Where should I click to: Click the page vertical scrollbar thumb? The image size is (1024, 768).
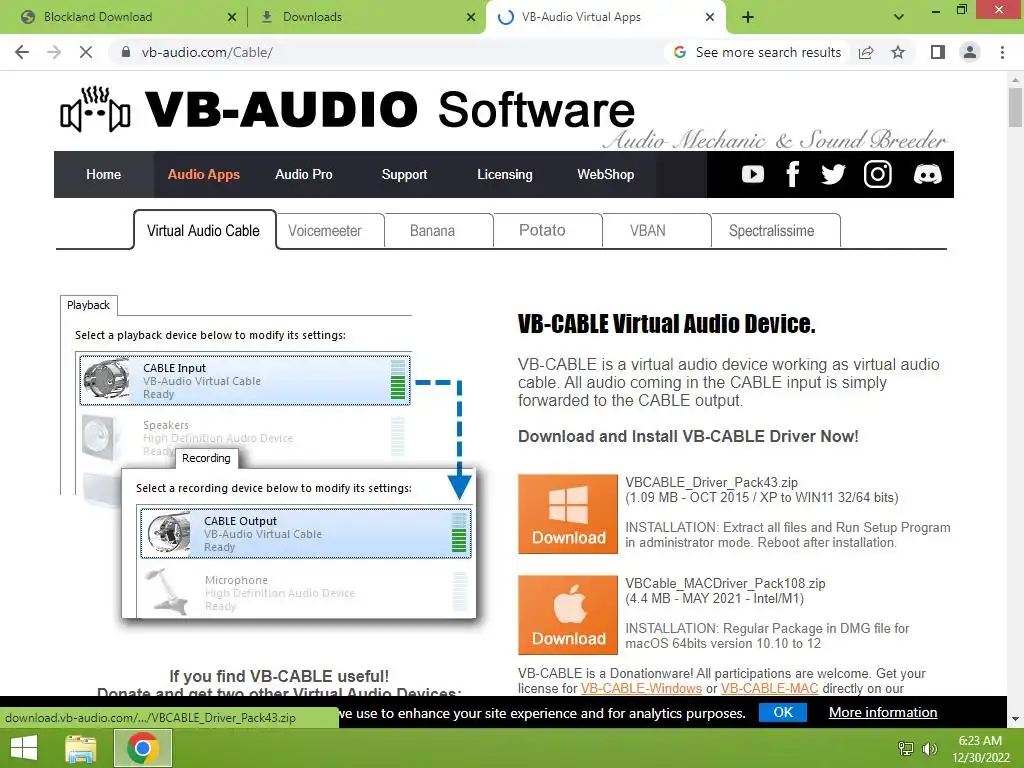point(1015,107)
